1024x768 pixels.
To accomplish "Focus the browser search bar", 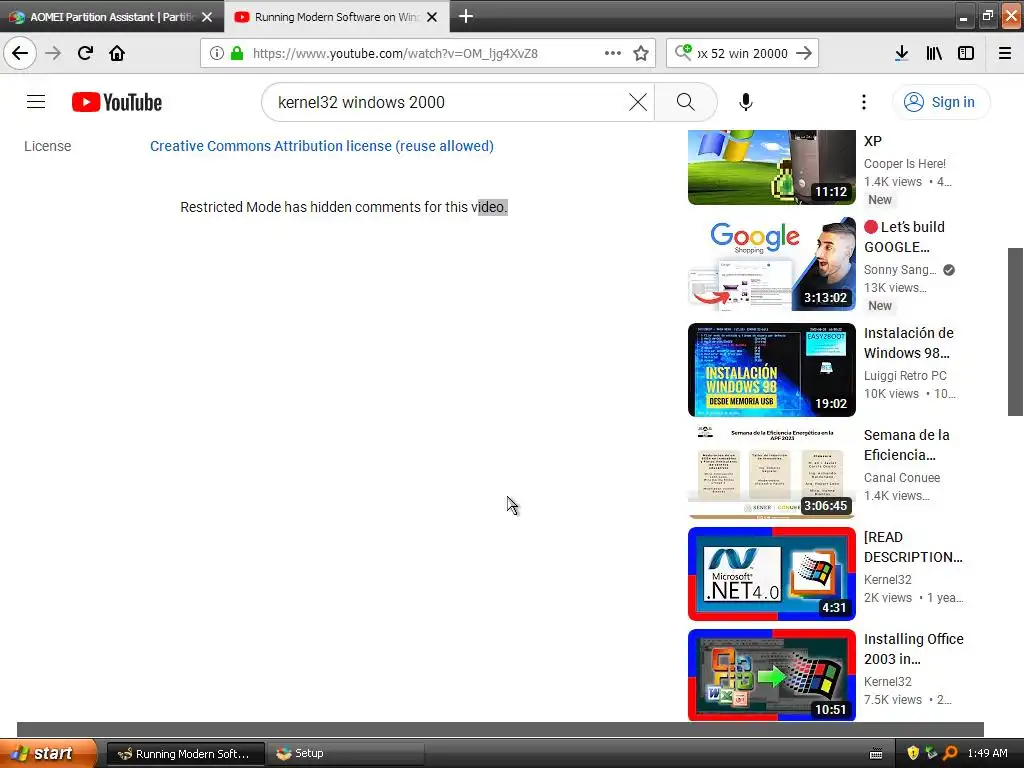I will (x=743, y=53).
